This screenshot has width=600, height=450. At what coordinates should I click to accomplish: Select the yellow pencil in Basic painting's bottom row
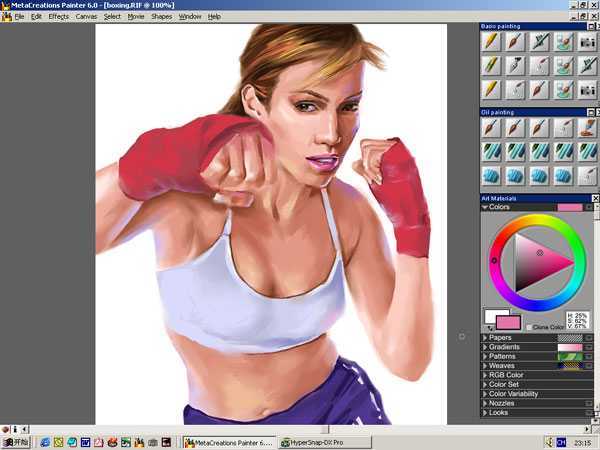click(x=491, y=90)
